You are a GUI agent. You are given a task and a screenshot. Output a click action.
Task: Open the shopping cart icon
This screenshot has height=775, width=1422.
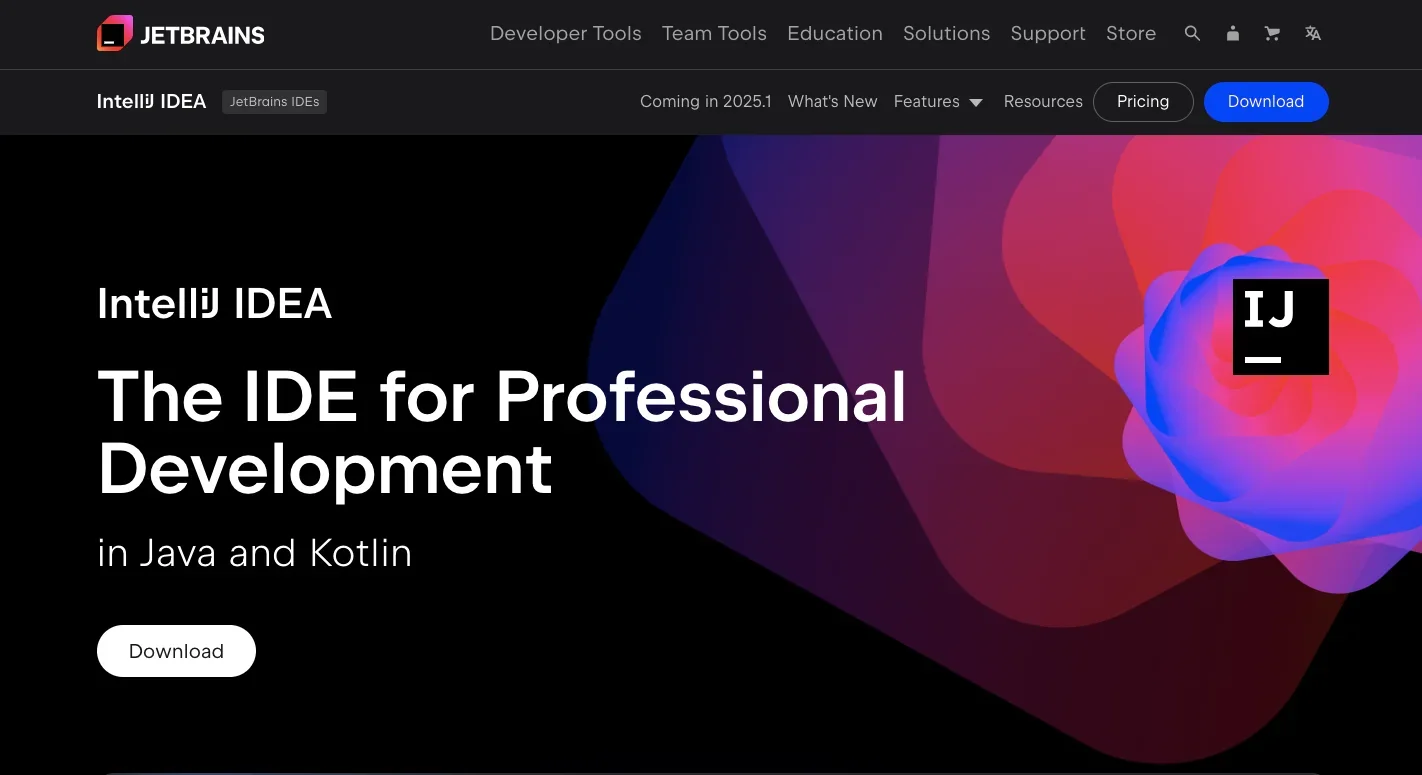(x=1272, y=34)
